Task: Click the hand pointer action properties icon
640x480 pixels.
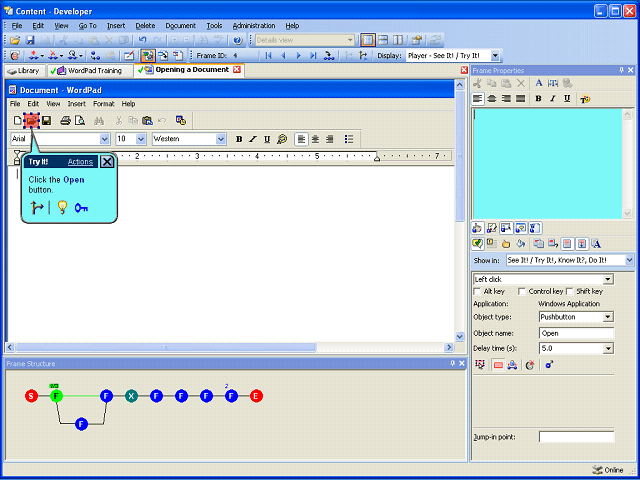Action: click(x=477, y=228)
